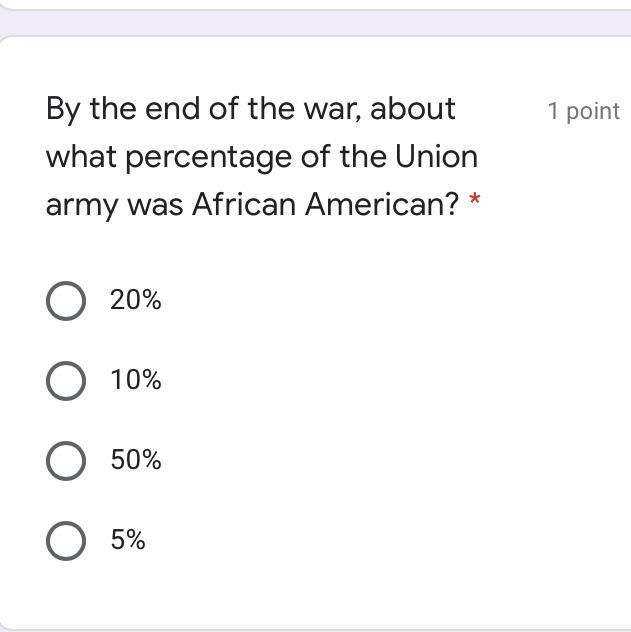631x632 pixels.
Task: Select the 10% radio button
Action: (66, 380)
